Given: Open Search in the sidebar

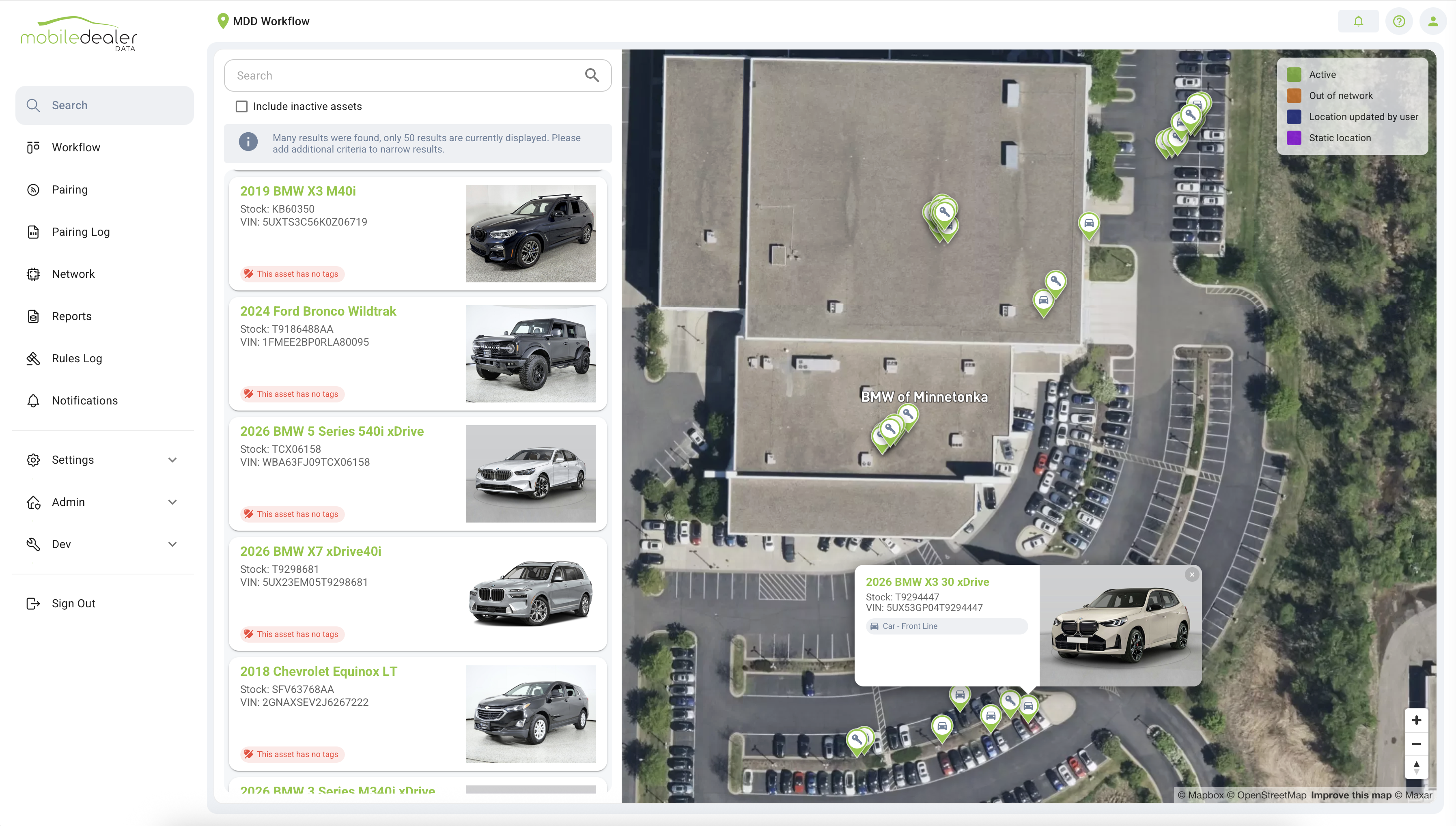Looking at the screenshot, I should point(104,105).
